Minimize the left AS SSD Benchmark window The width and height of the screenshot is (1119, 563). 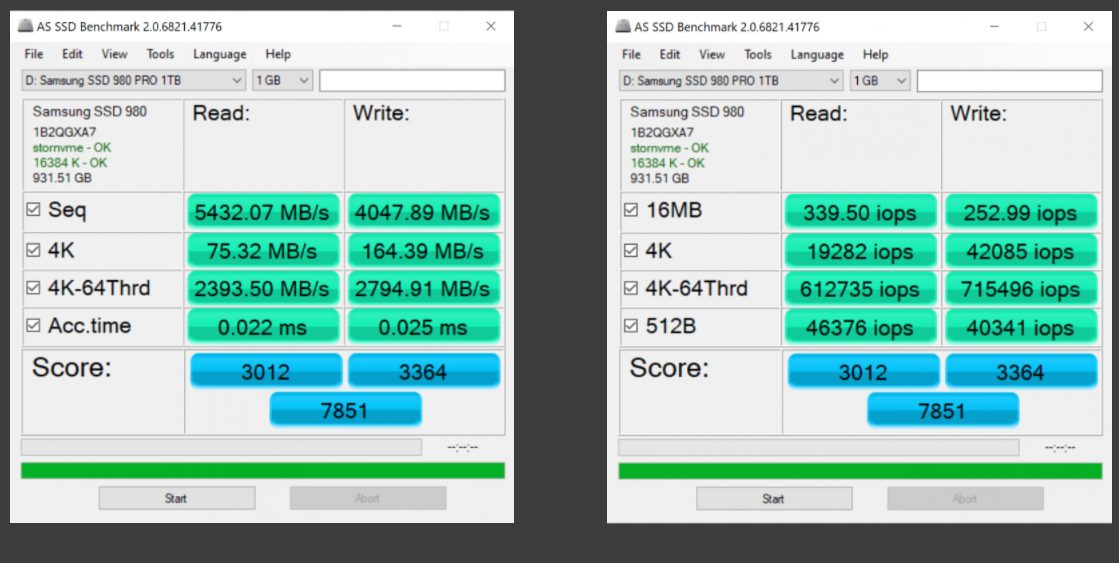[397, 26]
